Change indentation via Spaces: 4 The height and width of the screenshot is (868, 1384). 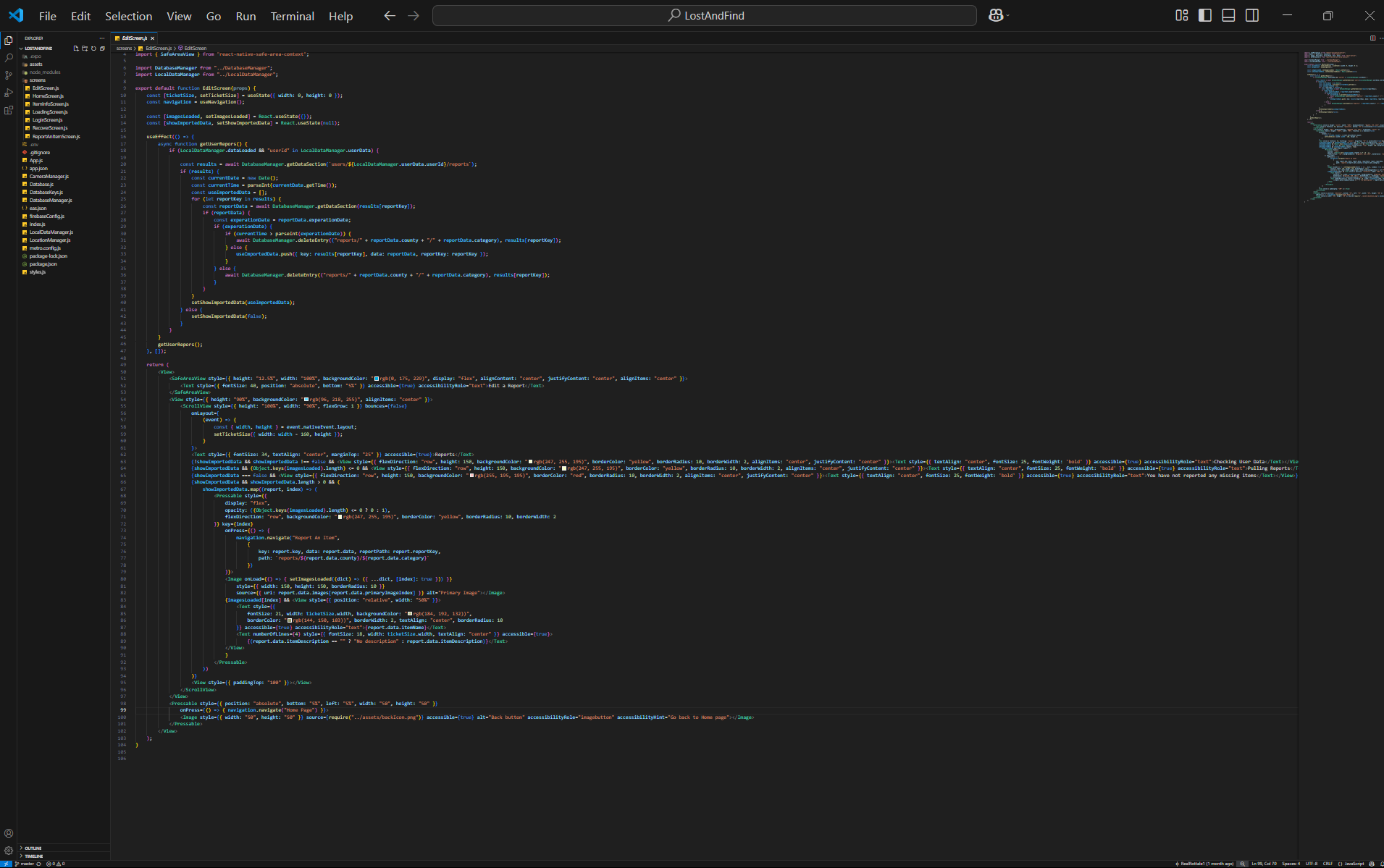pos(1291,864)
